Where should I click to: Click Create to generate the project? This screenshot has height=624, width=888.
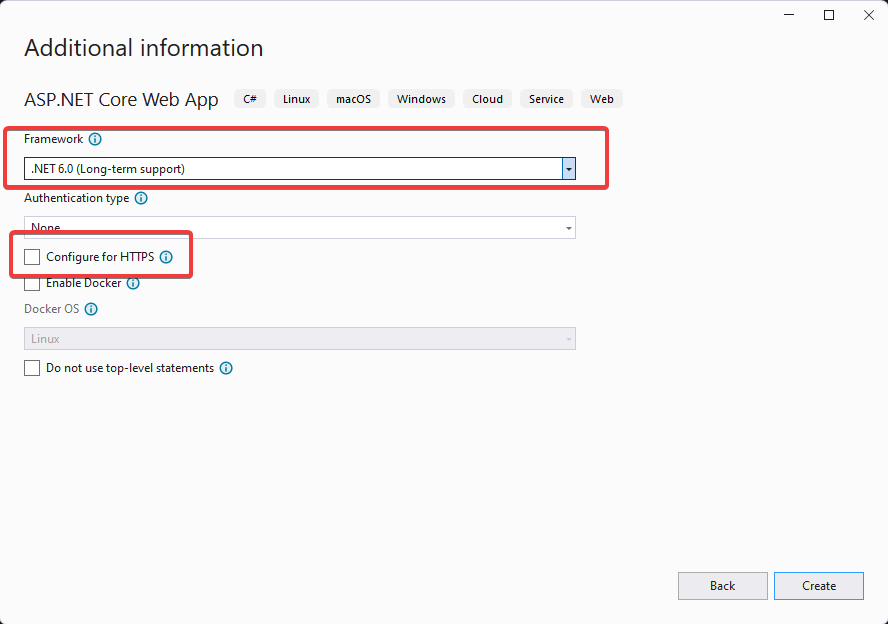(x=818, y=586)
